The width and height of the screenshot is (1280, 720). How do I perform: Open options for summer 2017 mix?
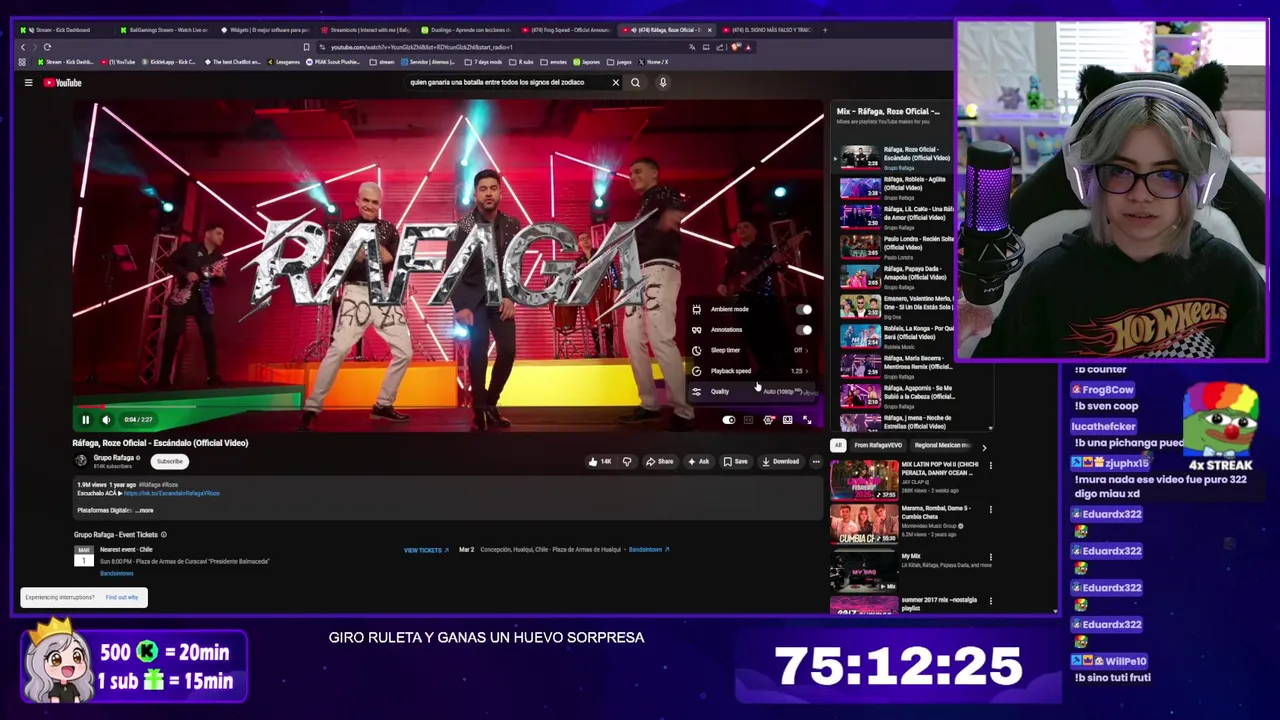(991, 601)
